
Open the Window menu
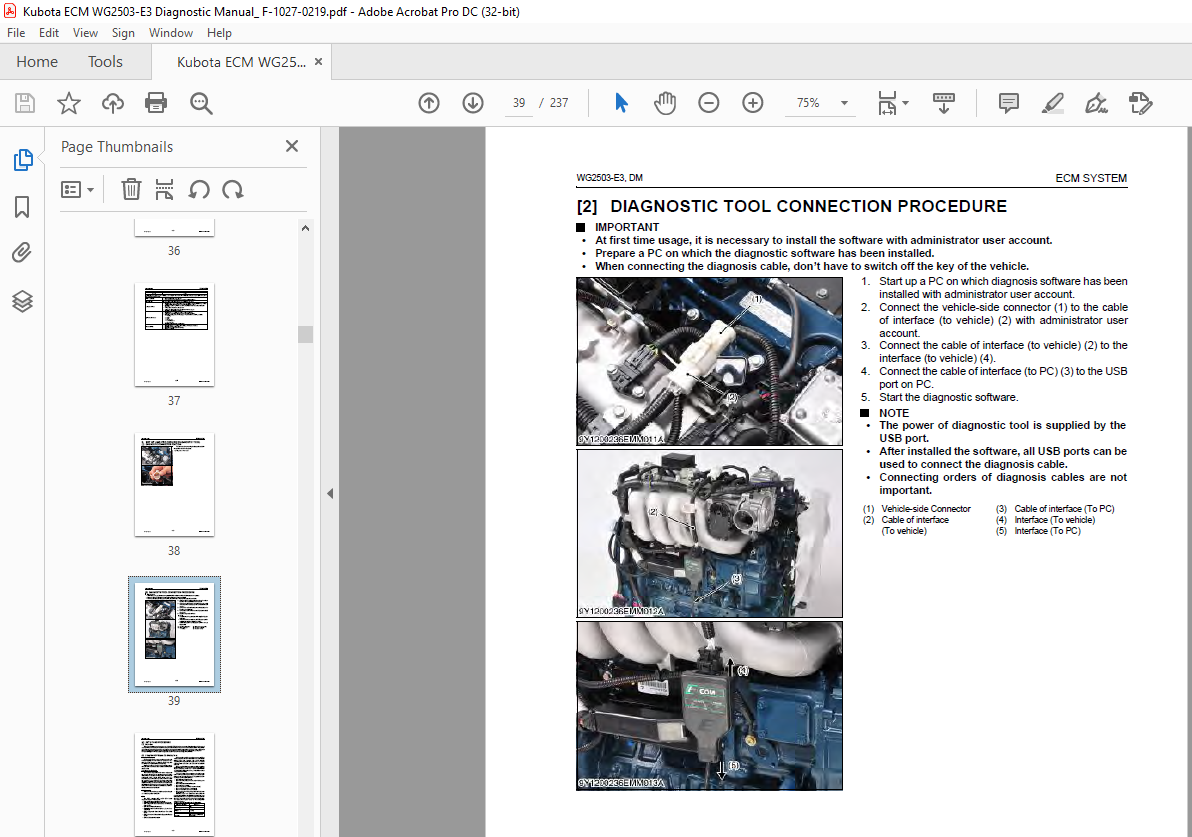point(170,33)
